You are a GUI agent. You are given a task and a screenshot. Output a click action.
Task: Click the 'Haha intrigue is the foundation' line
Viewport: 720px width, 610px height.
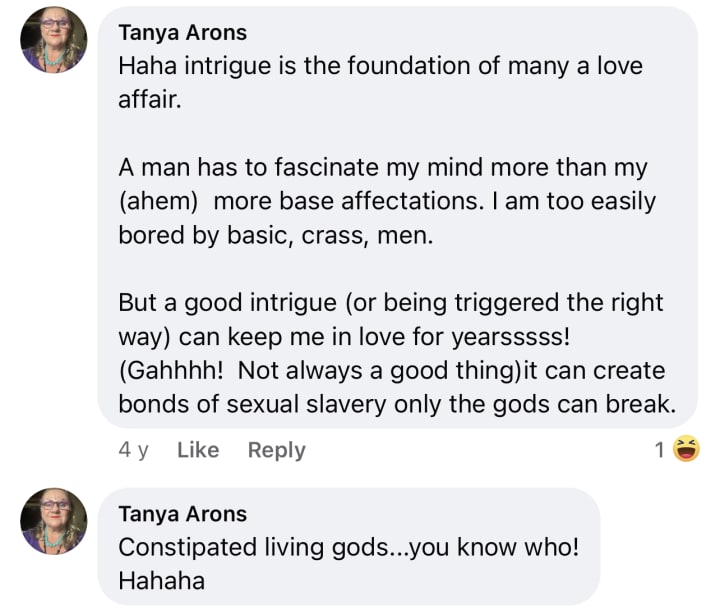(380, 66)
